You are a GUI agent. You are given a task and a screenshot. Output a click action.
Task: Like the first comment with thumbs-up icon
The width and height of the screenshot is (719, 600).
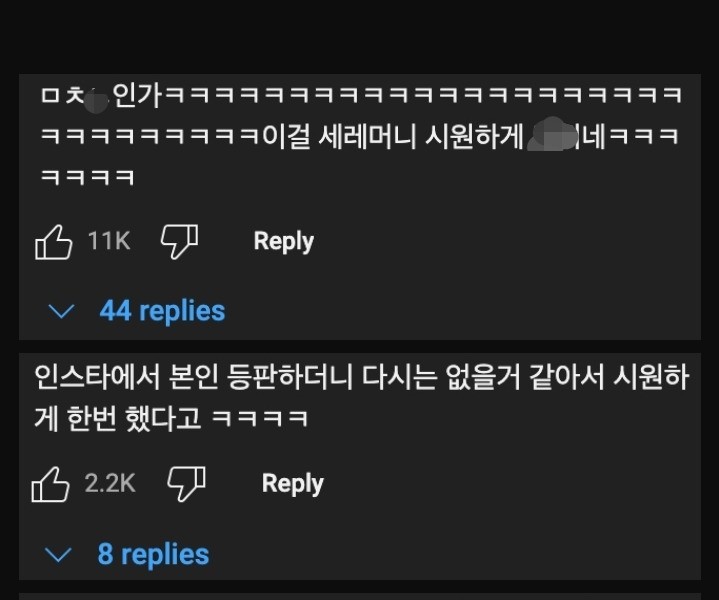point(53,242)
